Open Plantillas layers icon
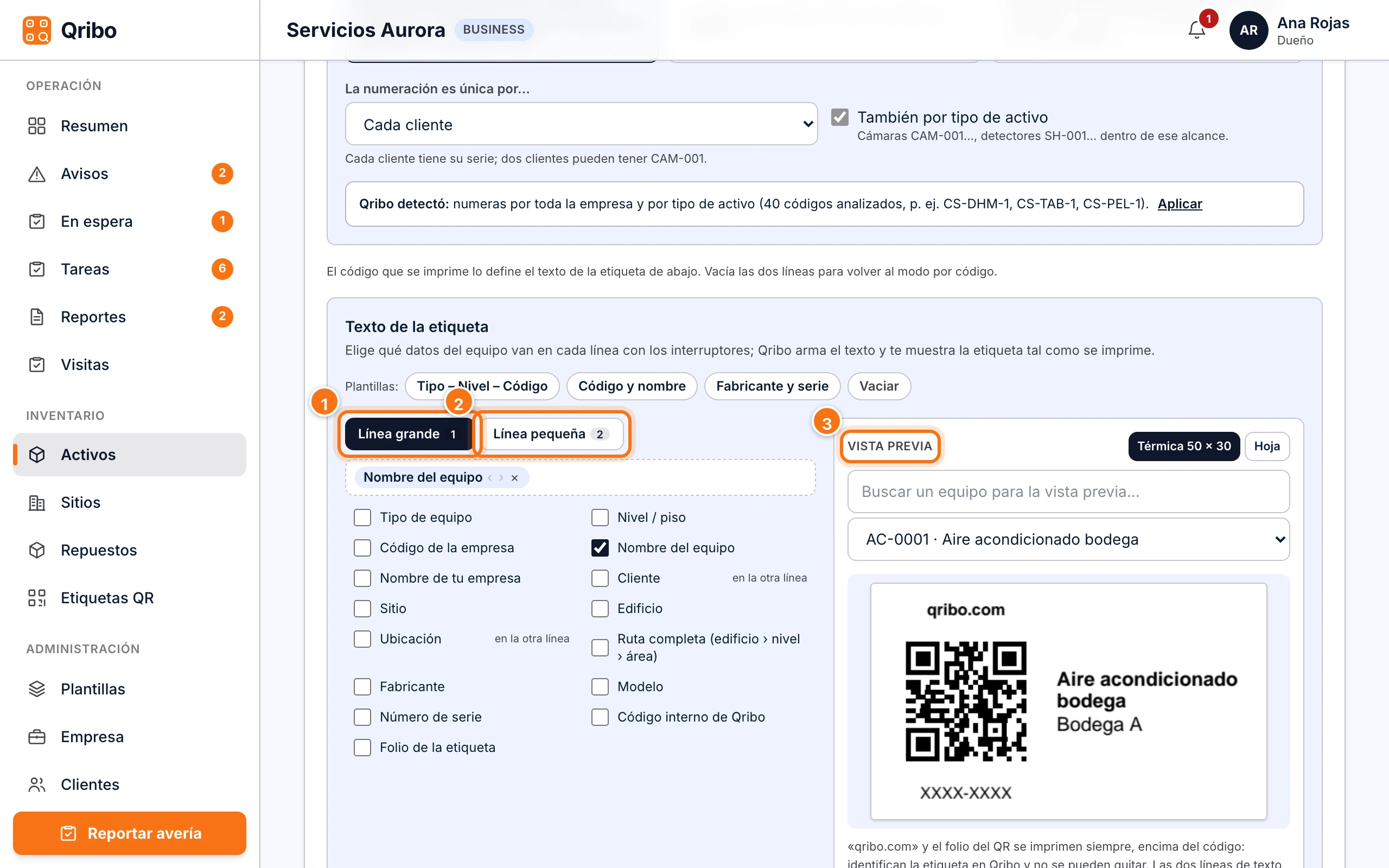 tap(37, 689)
